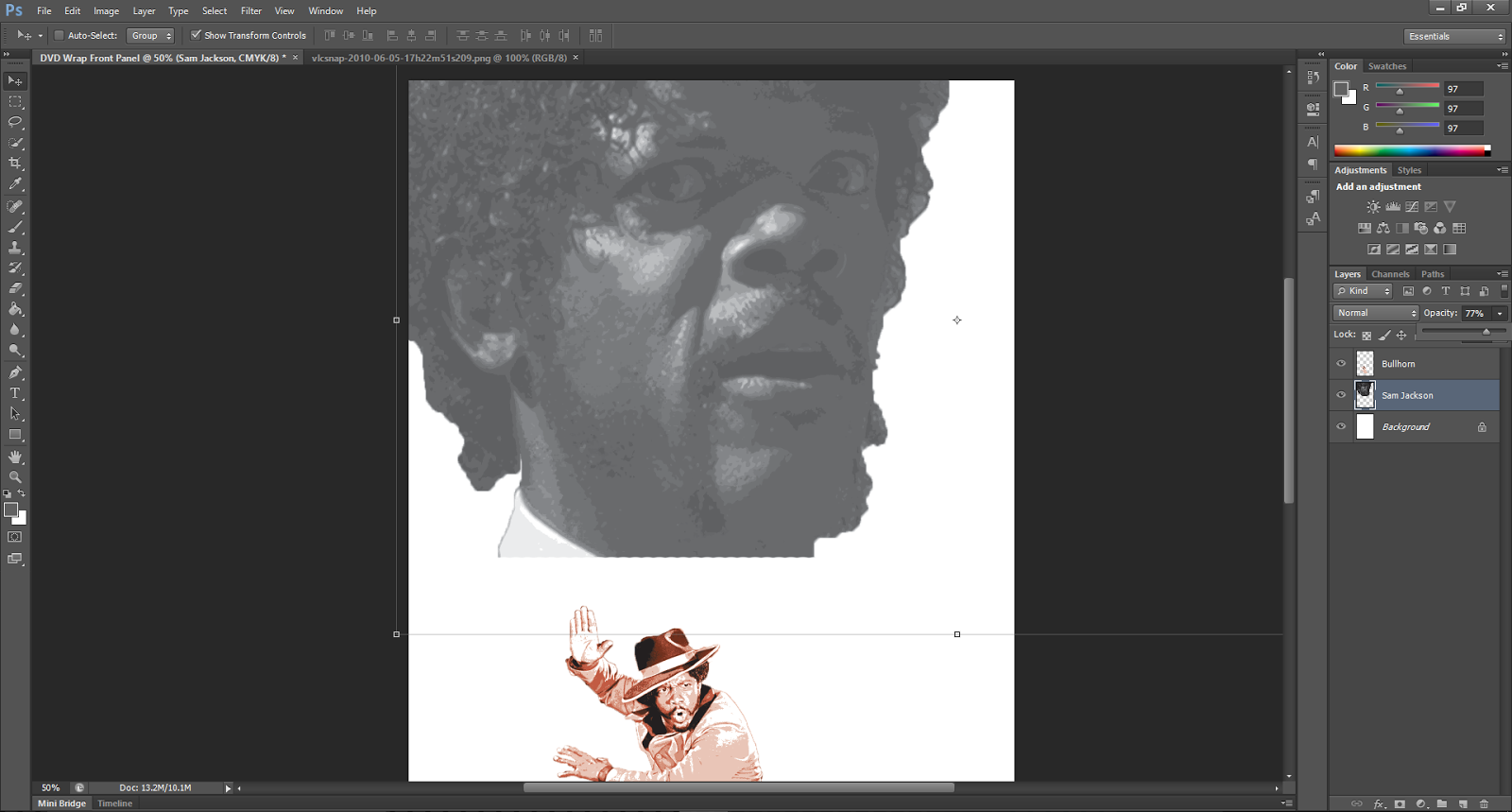Open the Filter menu
The height and width of the screenshot is (812, 1512).
pyautogui.click(x=250, y=10)
